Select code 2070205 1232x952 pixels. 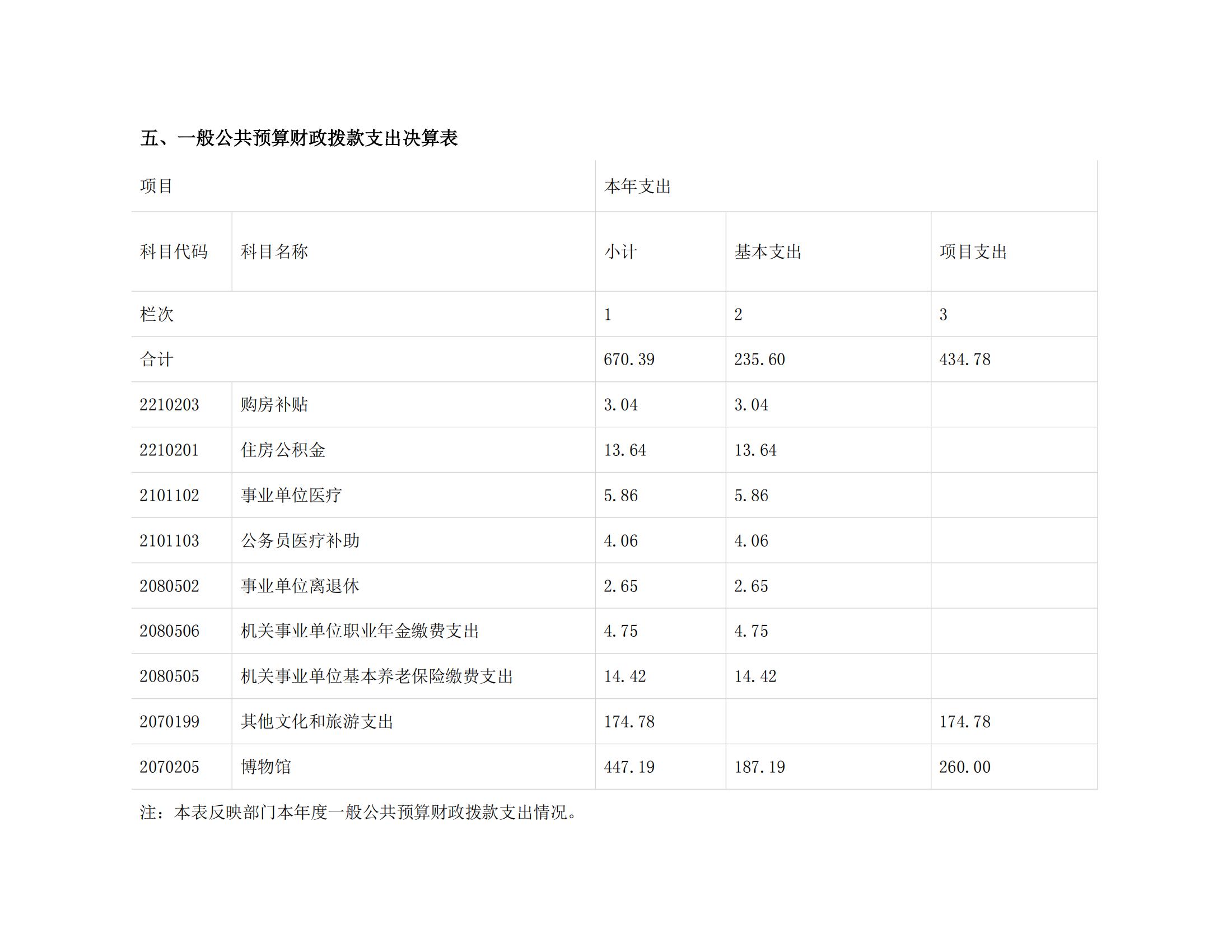tap(169, 767)
